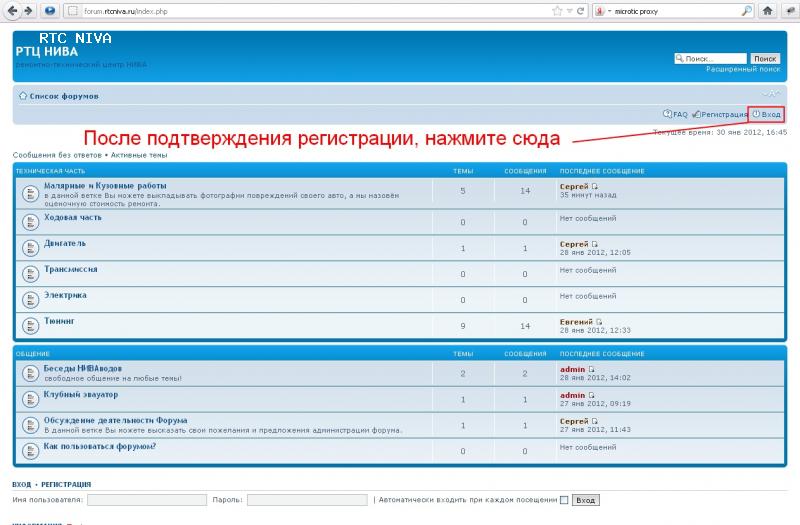Open the Ходовая часть forum
Image resolution: width=800 pixels, height=525 pixels.
pyautogui.click(x=72, y=217)
